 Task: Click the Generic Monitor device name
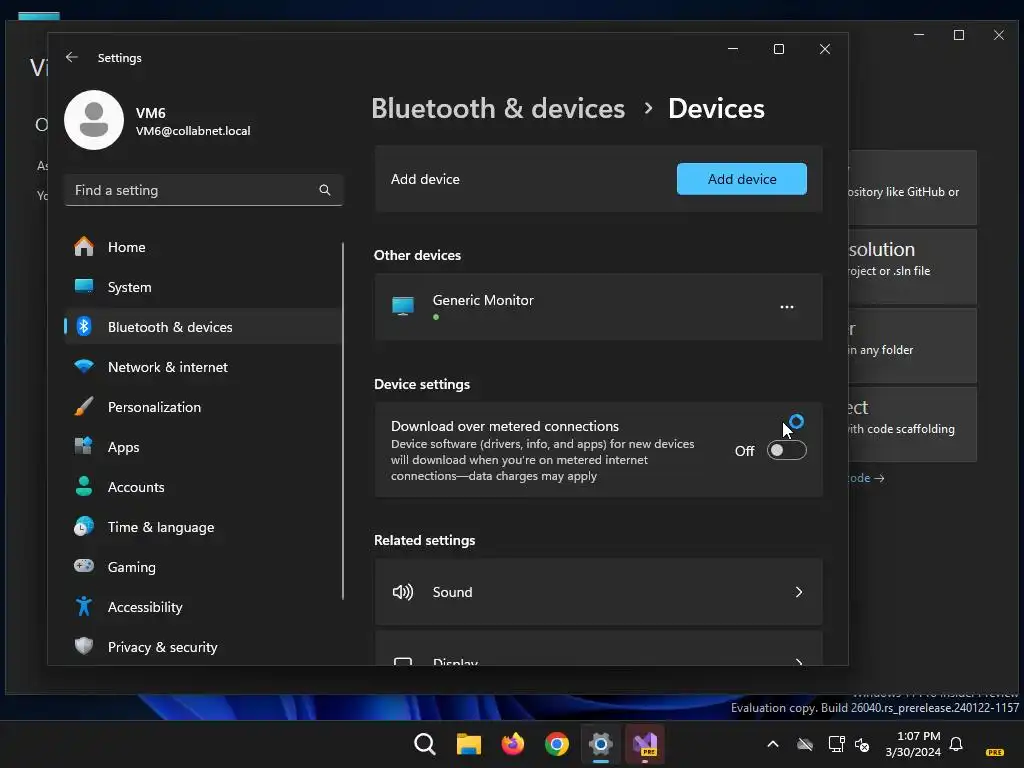[483, 300]
